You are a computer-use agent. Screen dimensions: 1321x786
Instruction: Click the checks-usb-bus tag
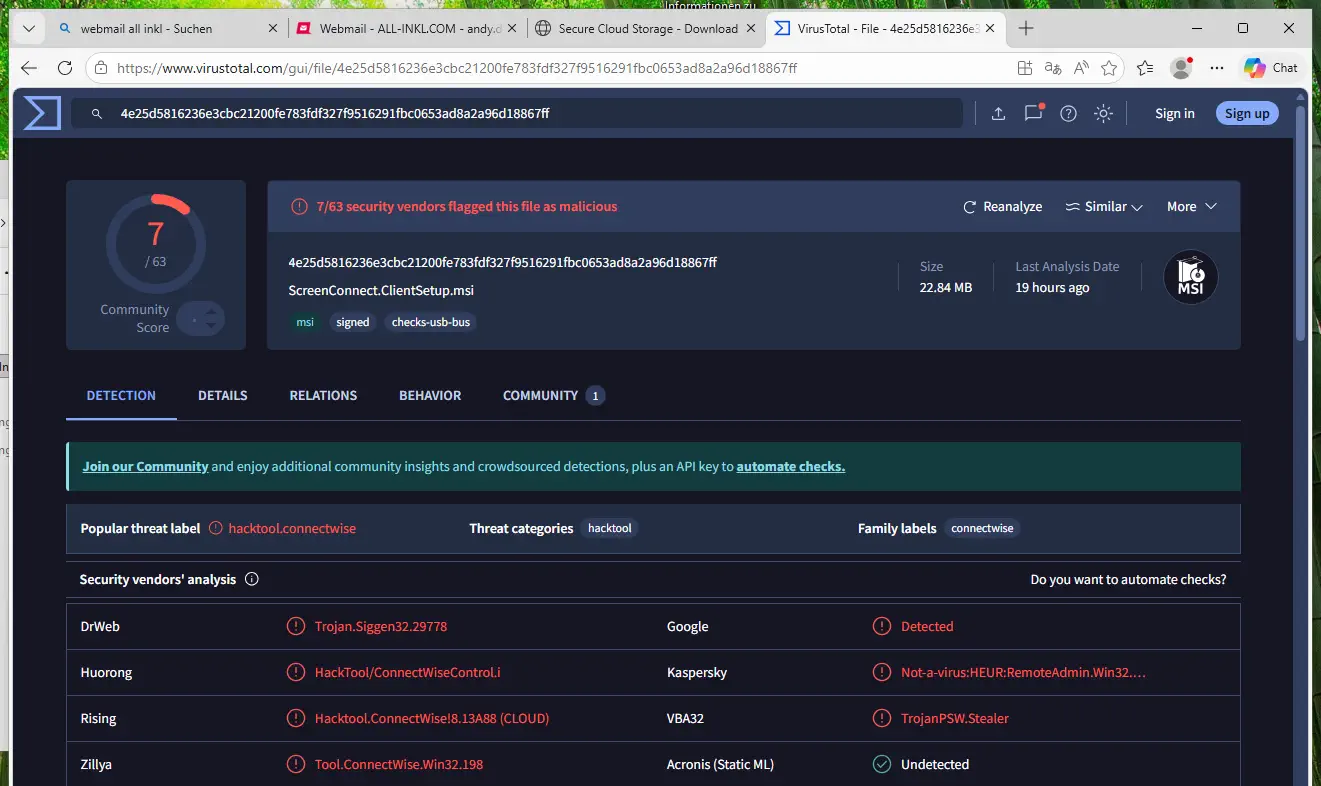tap(430, 323)
